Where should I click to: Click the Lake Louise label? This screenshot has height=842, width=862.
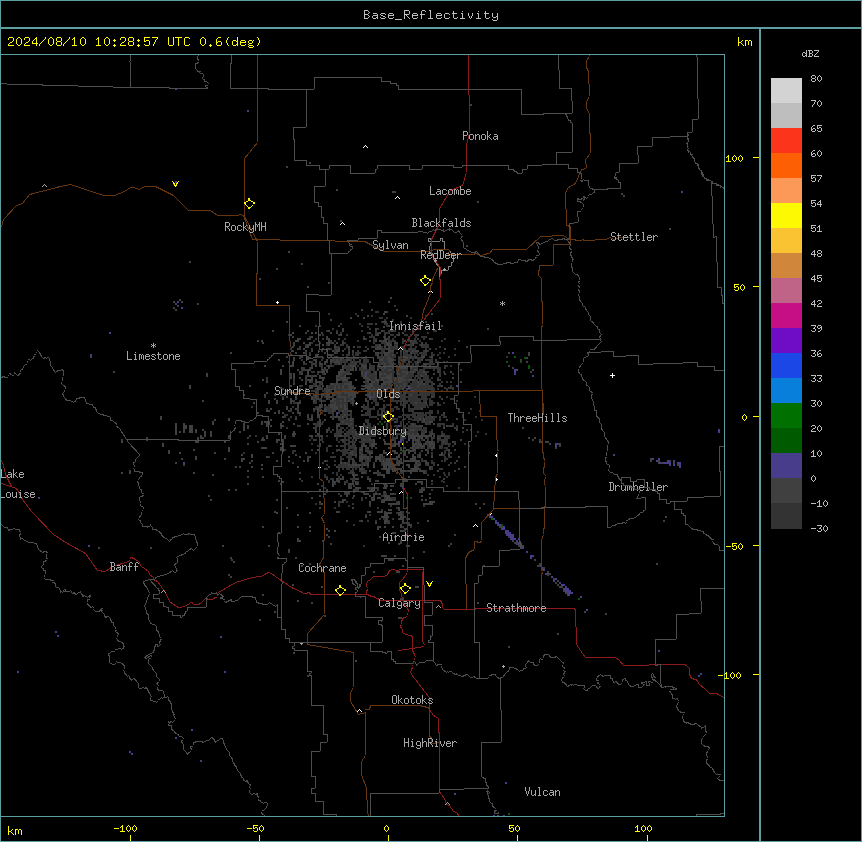(18, 484)
